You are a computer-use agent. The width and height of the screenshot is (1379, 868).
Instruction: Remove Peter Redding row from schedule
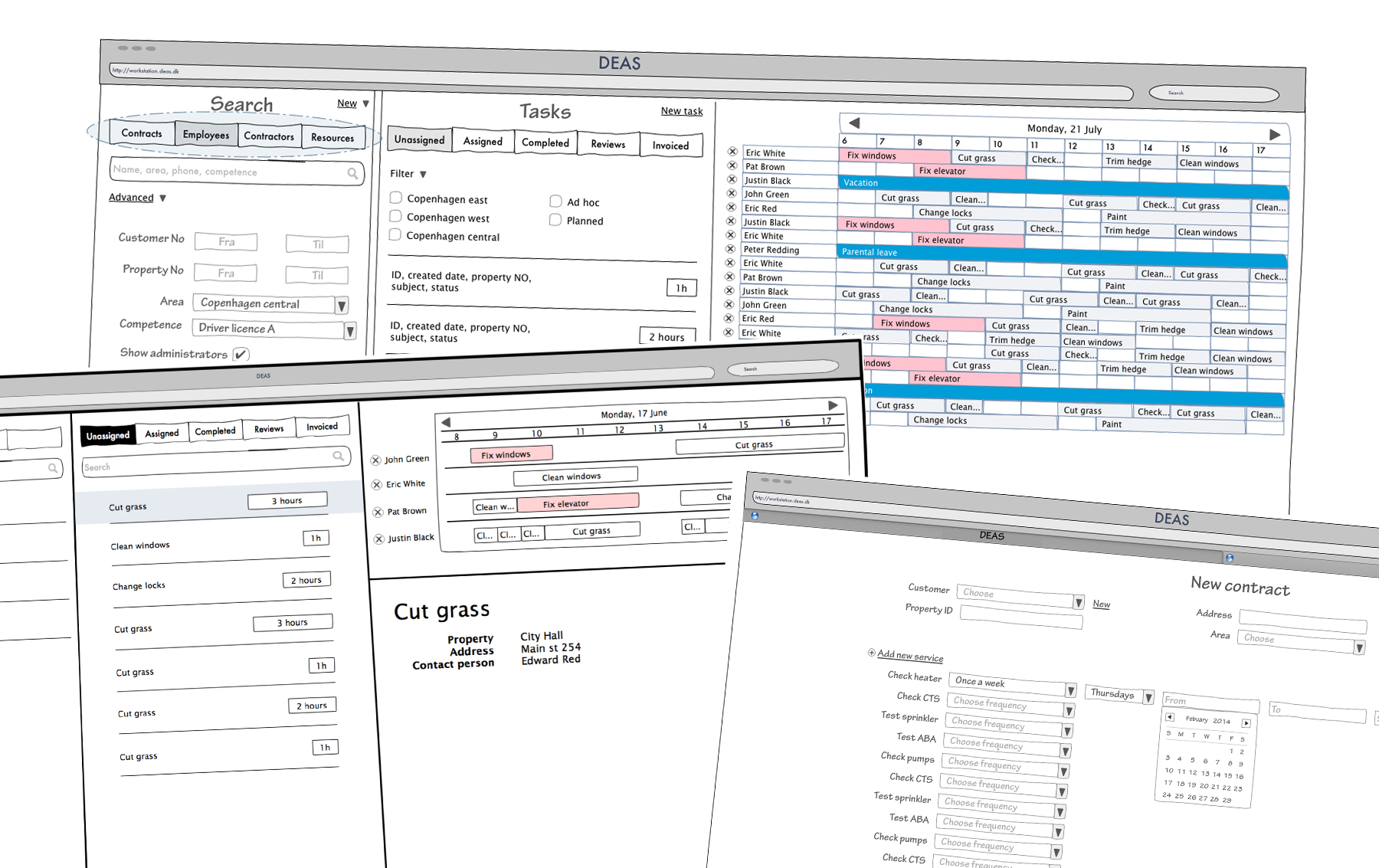[x=731, y=249]
